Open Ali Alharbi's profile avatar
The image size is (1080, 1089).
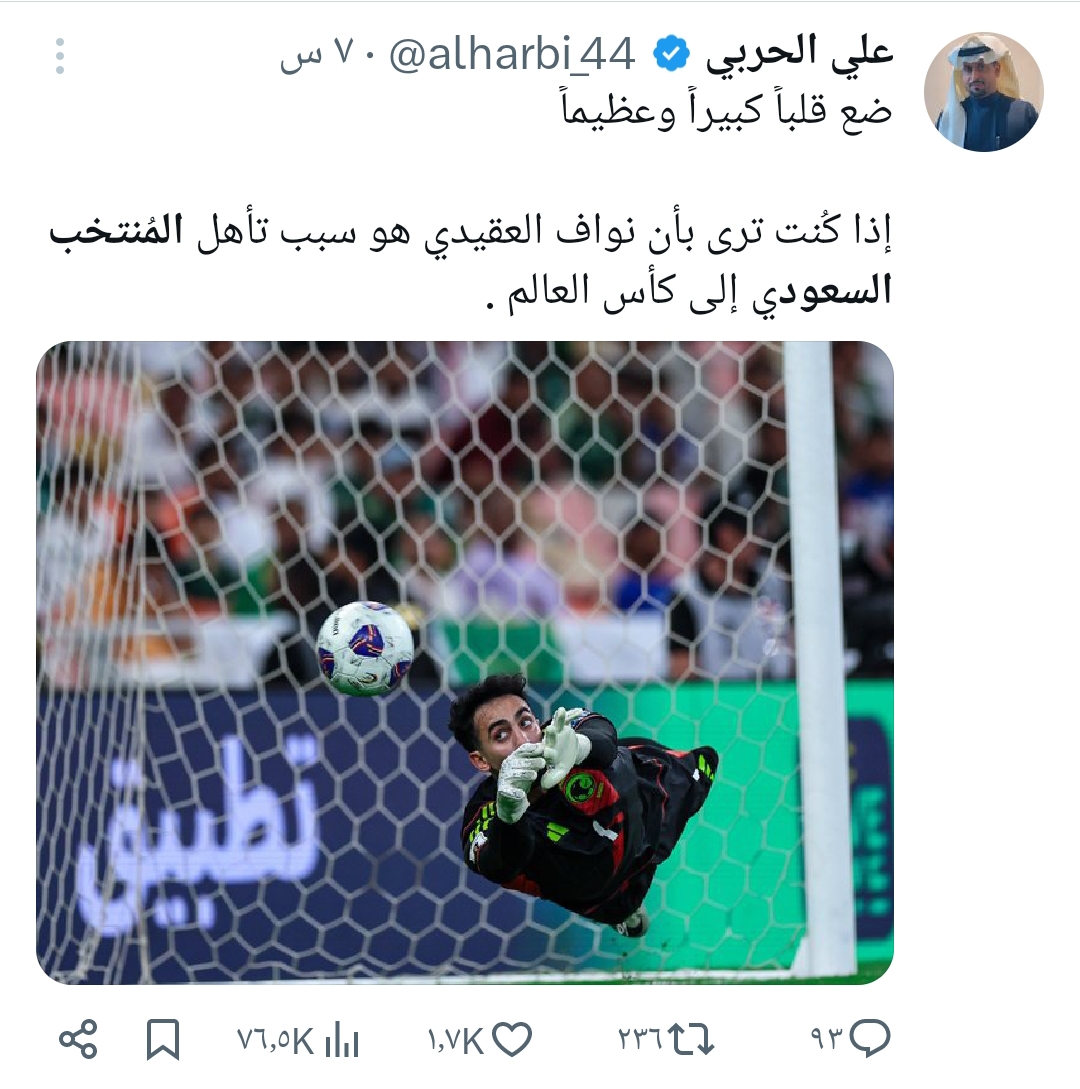pos(983,92)
